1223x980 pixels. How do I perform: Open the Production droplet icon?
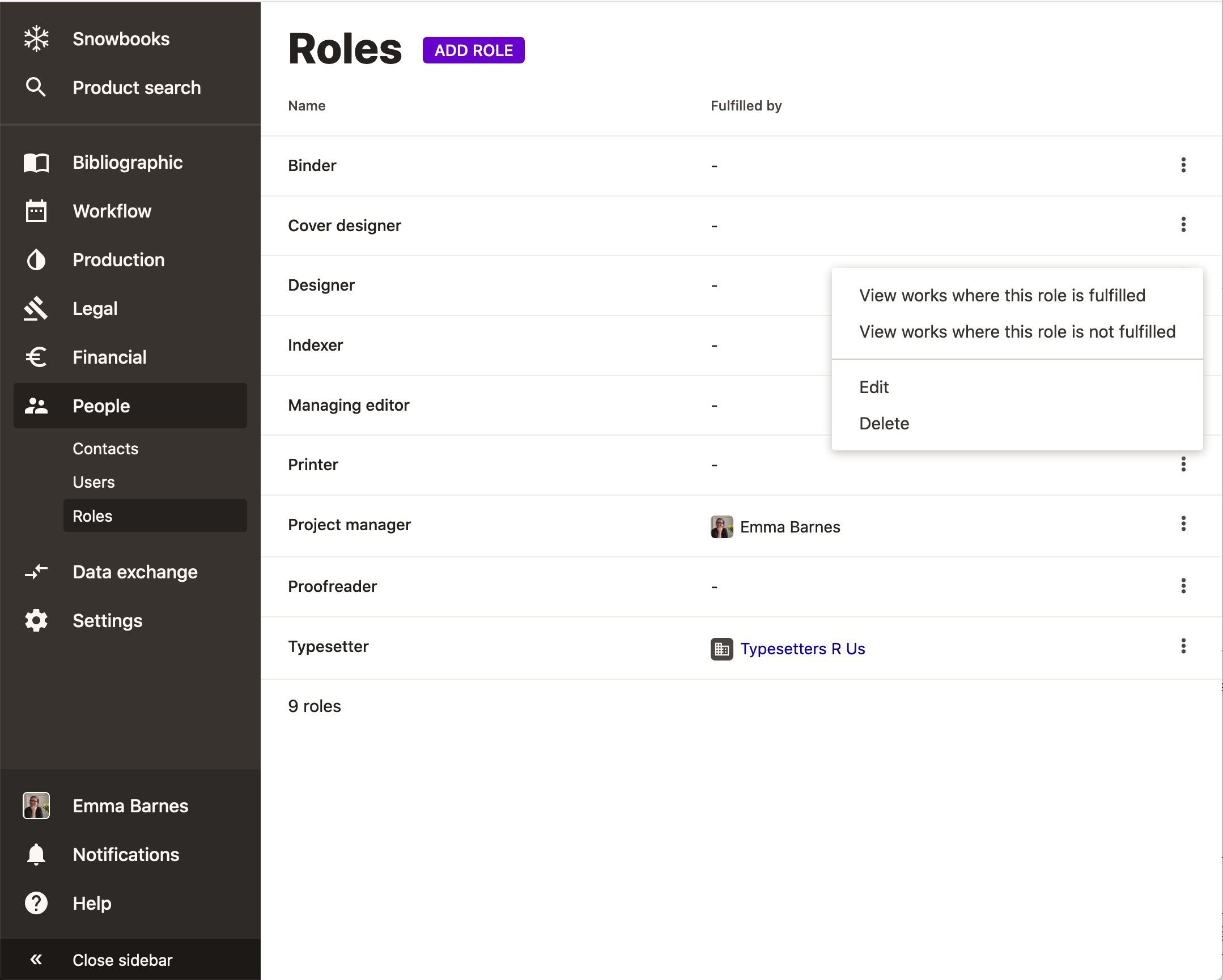tap(36, 260)
